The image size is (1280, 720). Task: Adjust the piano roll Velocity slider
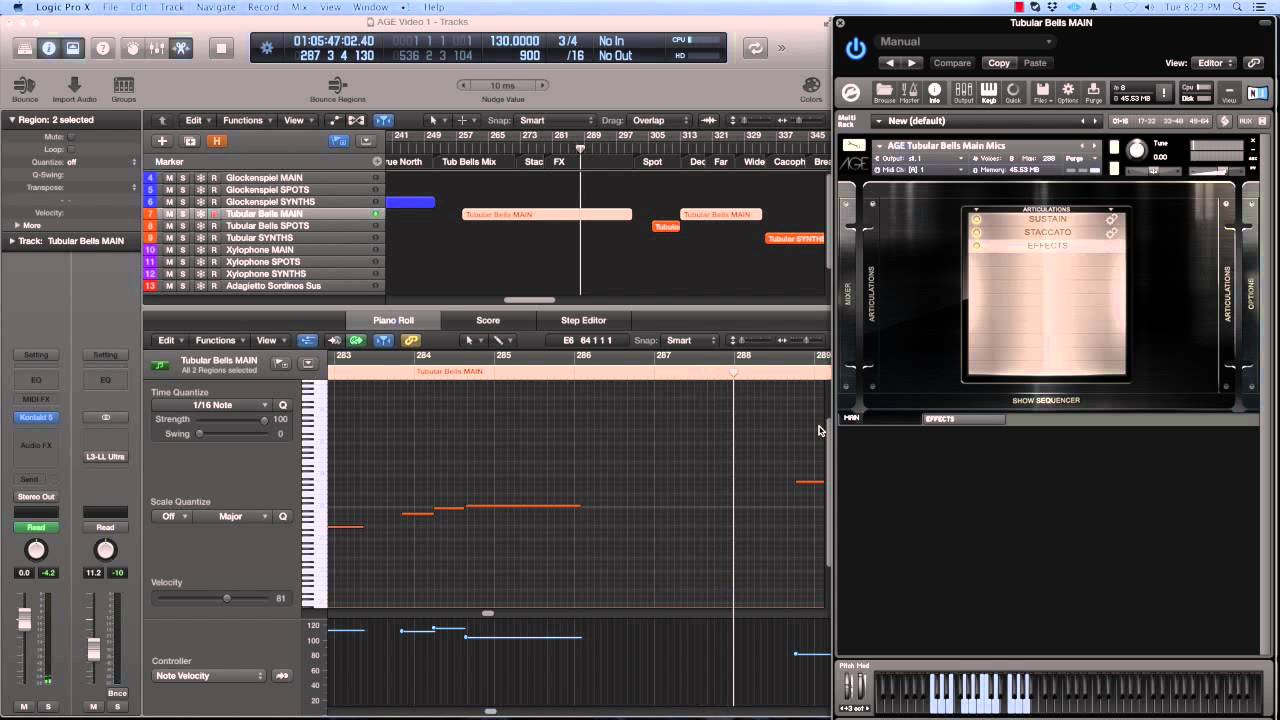(x=227, y=598)
